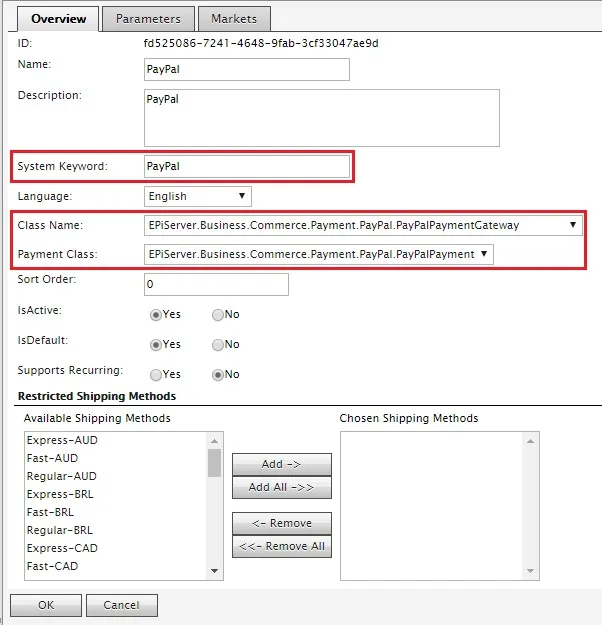Select No for IsDefault
The width and height of the screenshot is (602, 625).
tap(218, 345)
